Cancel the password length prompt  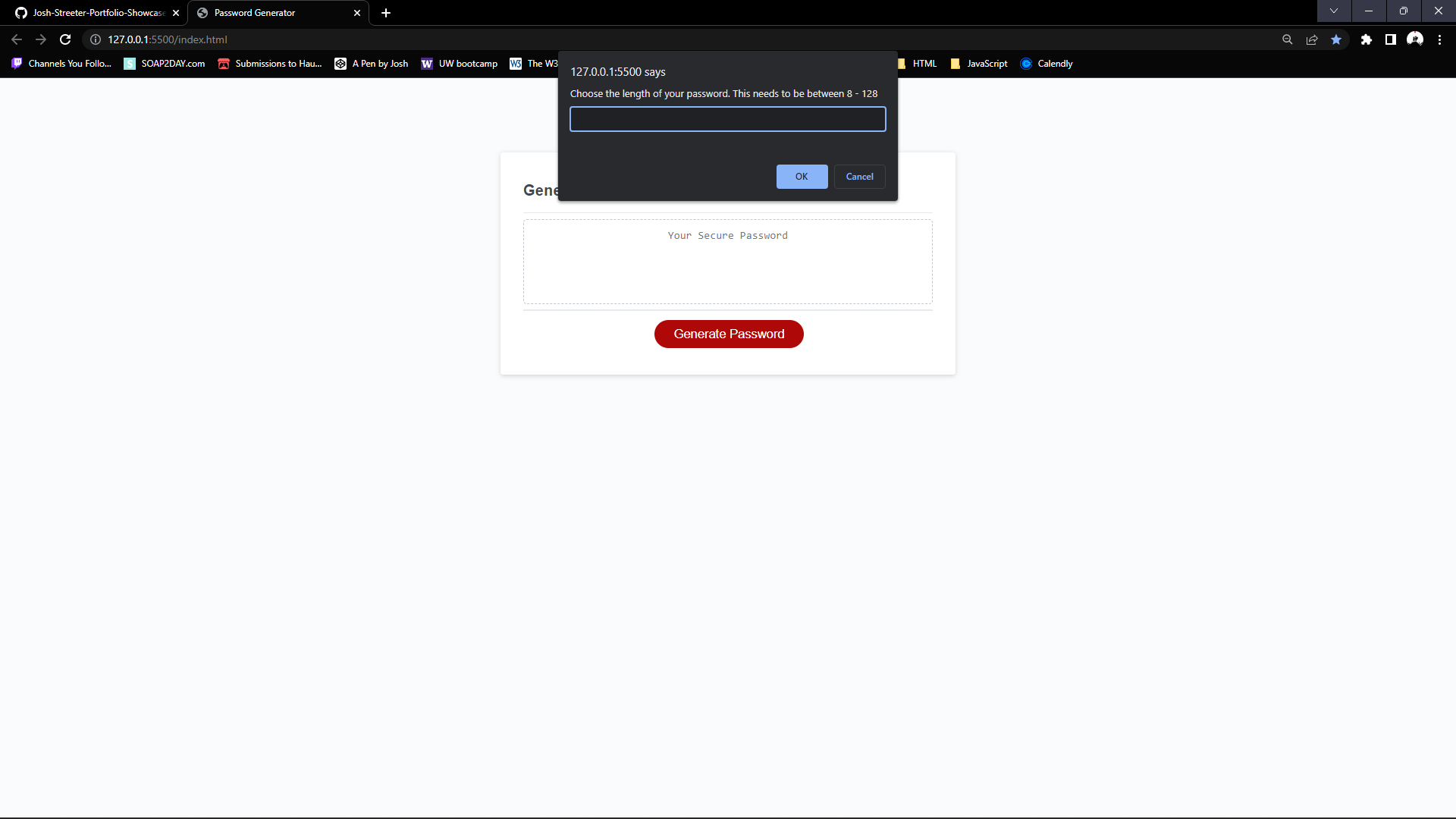pos(859,176)
